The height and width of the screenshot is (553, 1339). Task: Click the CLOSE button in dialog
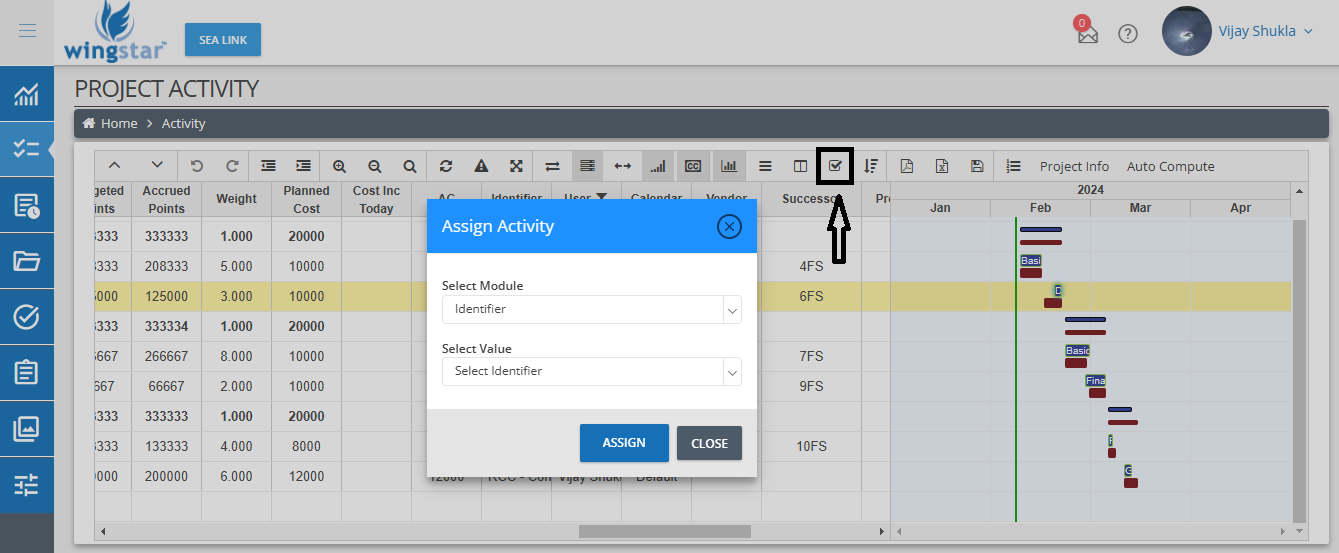click(x=709, y=443)
